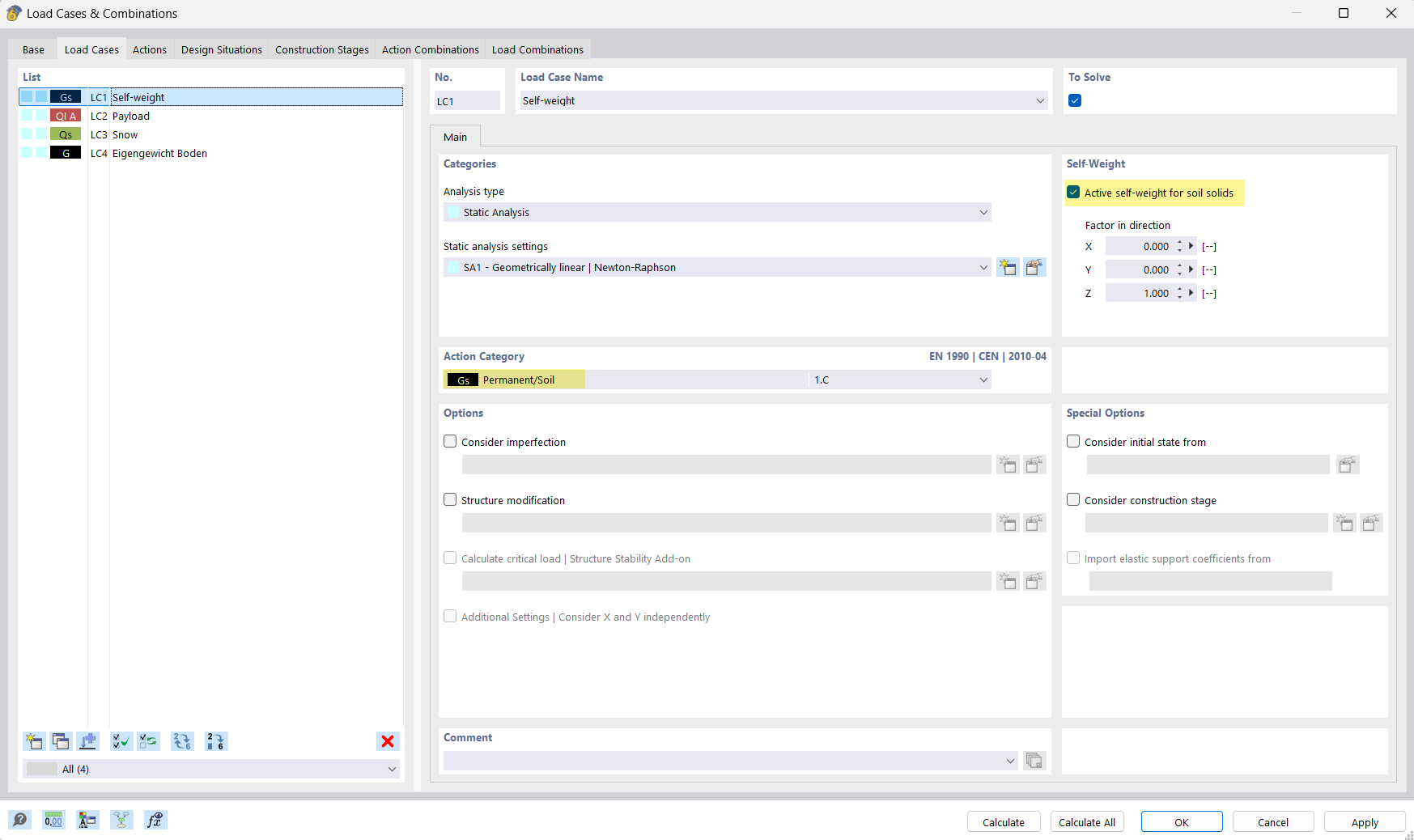The width and height of the screenshot is (1414, 840).
Task: Delete selected load case red X
Action: pyautogui.click(x=388, y=741)
